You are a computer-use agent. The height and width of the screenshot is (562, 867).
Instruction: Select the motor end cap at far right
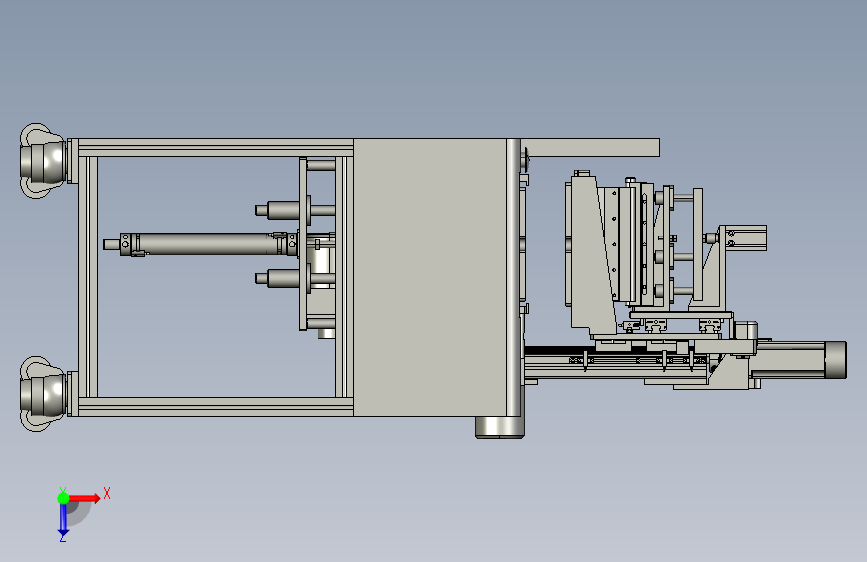pyautogui.click(x=835, y=360)
